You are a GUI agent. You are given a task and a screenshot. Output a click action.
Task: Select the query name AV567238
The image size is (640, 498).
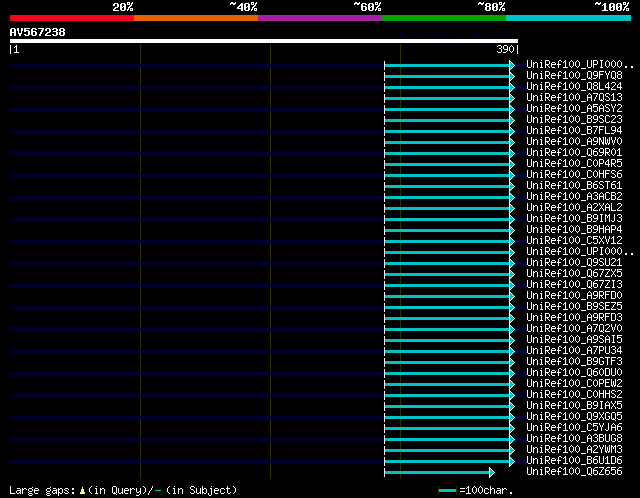[38, 32]
